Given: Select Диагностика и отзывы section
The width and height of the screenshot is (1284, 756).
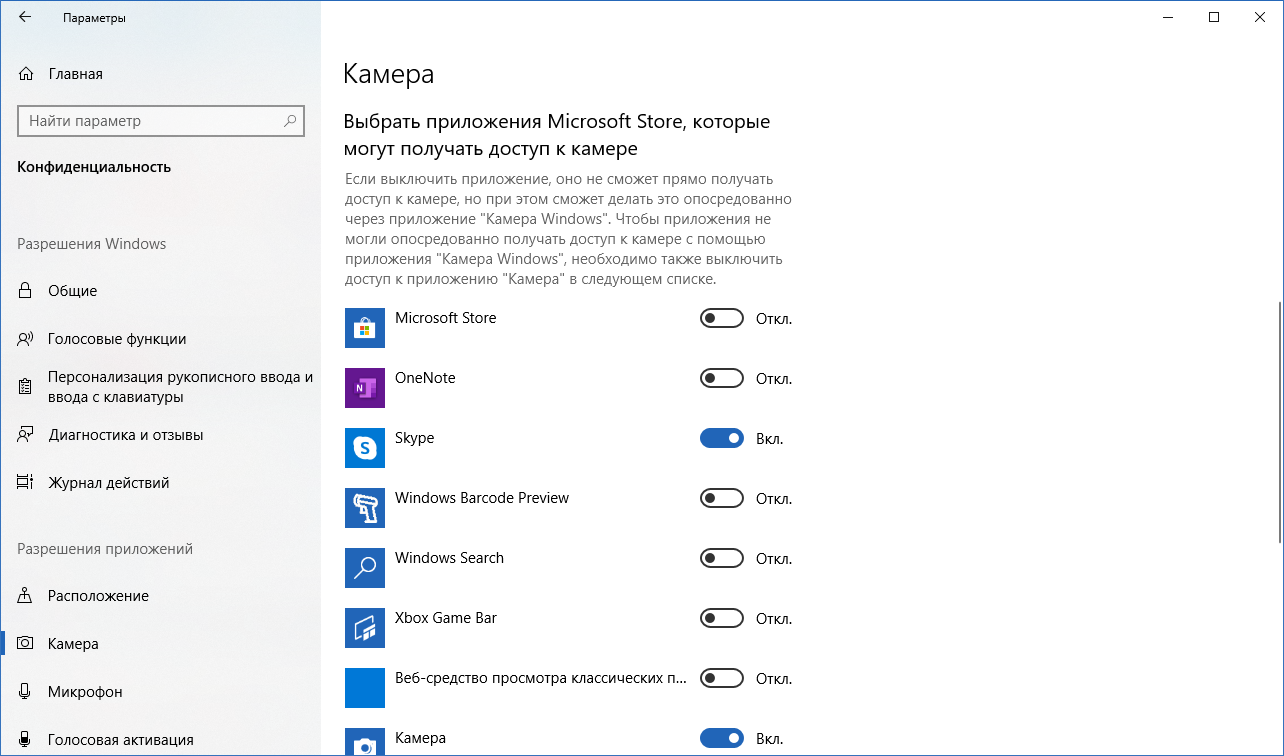Looking at the screenshot, I should coord(160,435).
